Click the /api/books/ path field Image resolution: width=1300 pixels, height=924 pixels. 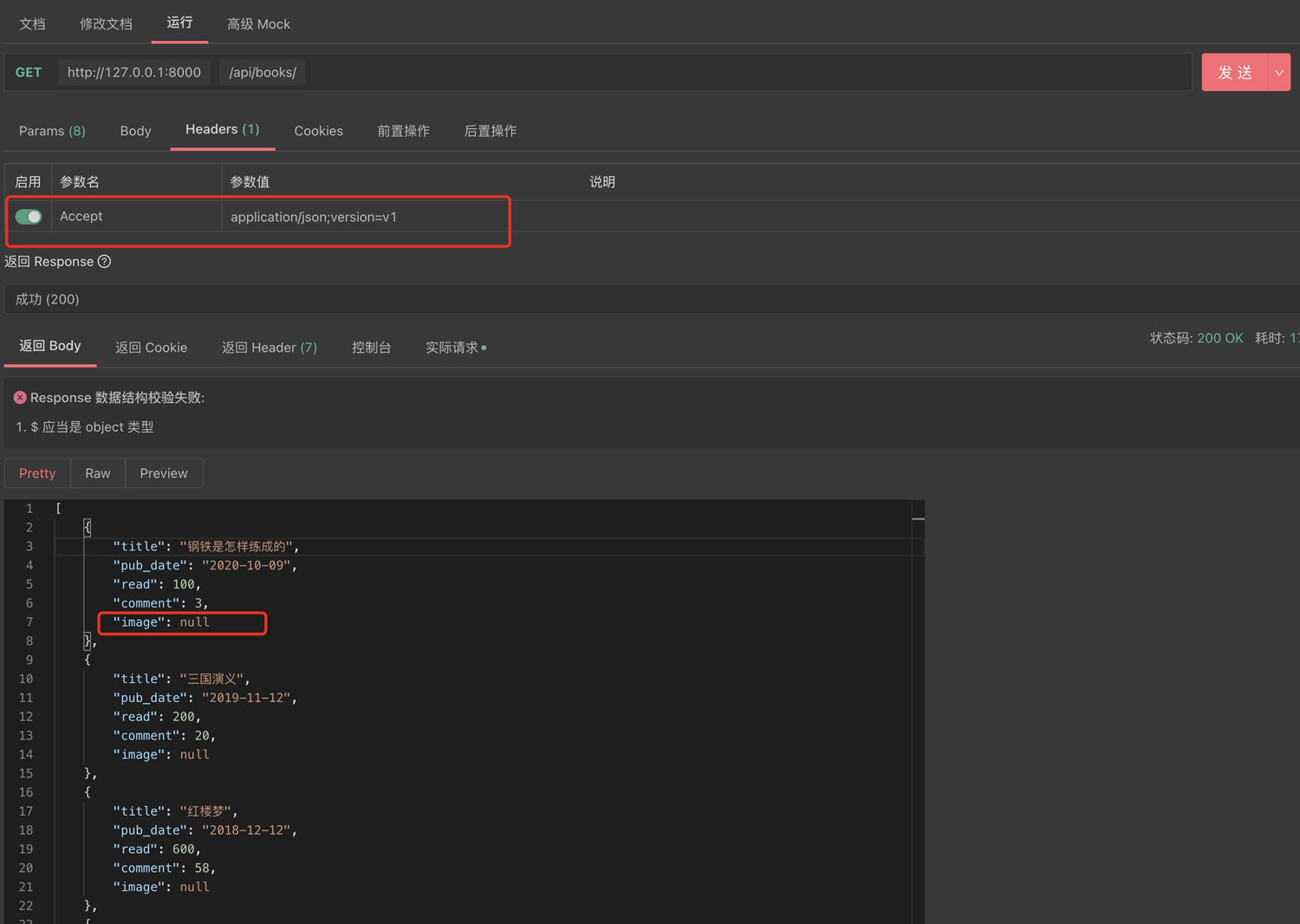tap(263, 73)
